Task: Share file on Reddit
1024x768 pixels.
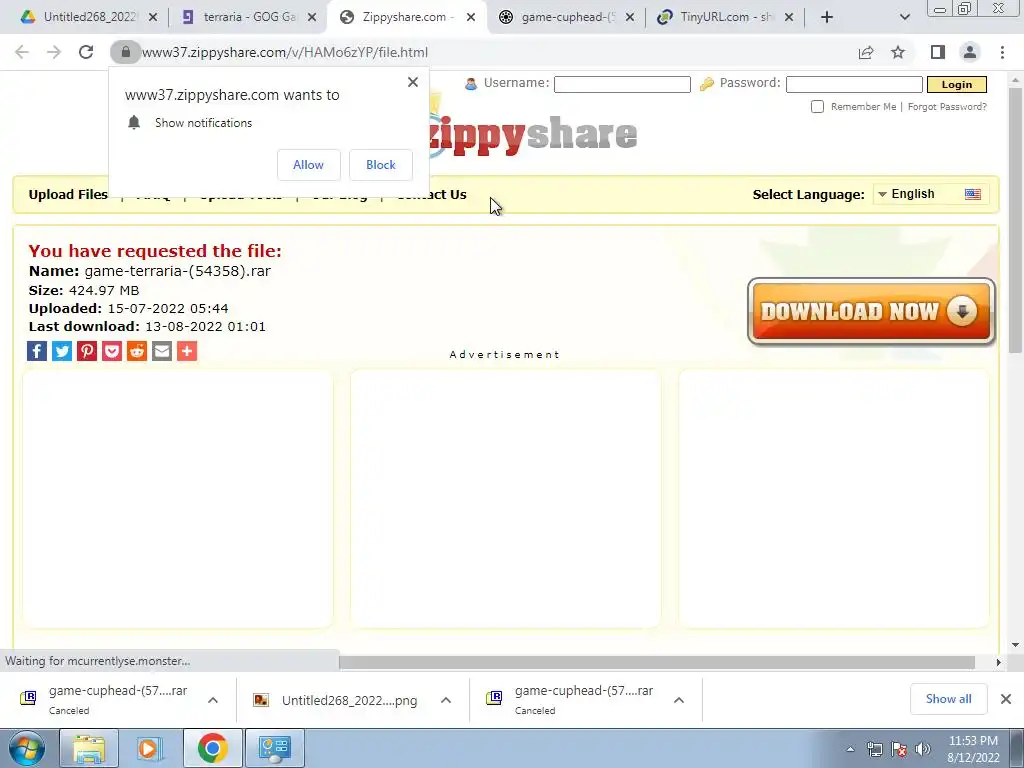Action: pos(137,351)
